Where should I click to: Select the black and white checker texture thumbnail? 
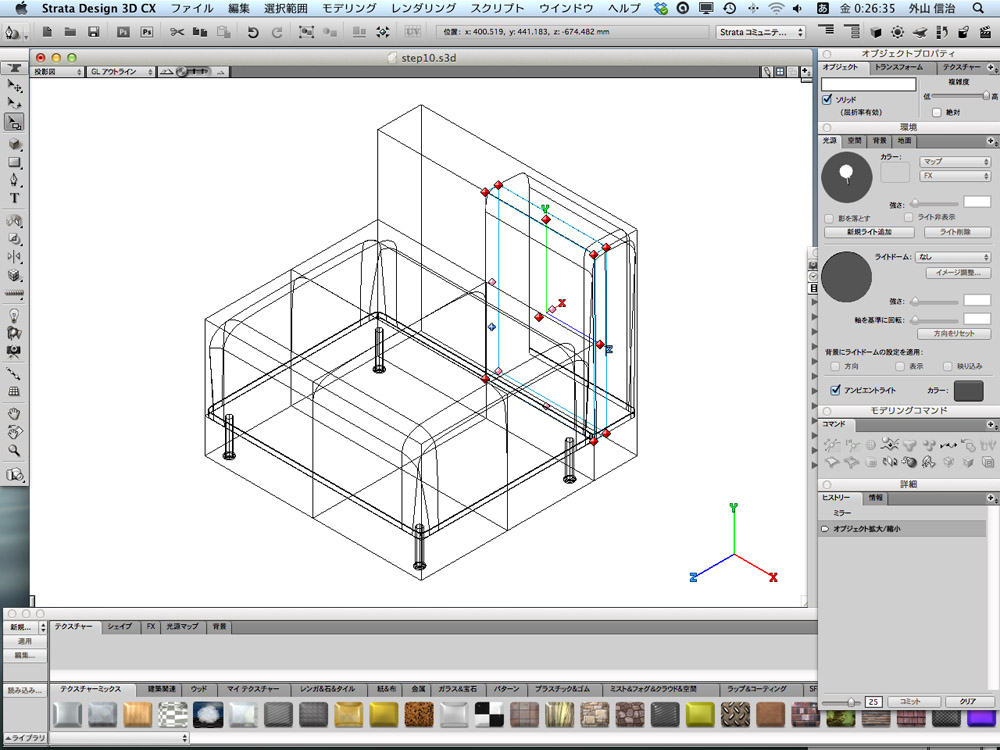coord(489,714)
